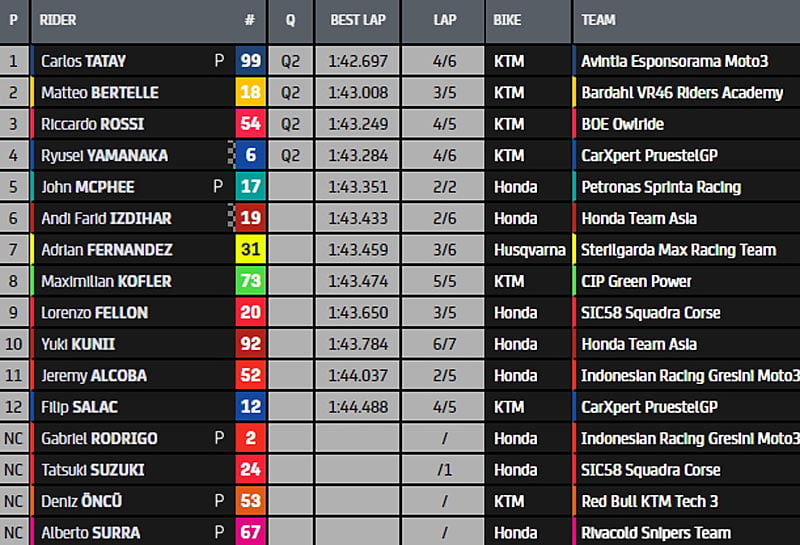This screenshot has height=545, width=800.
Task: Click Maximilian Kofler's green number 73 badge
Action: [250, 281]
